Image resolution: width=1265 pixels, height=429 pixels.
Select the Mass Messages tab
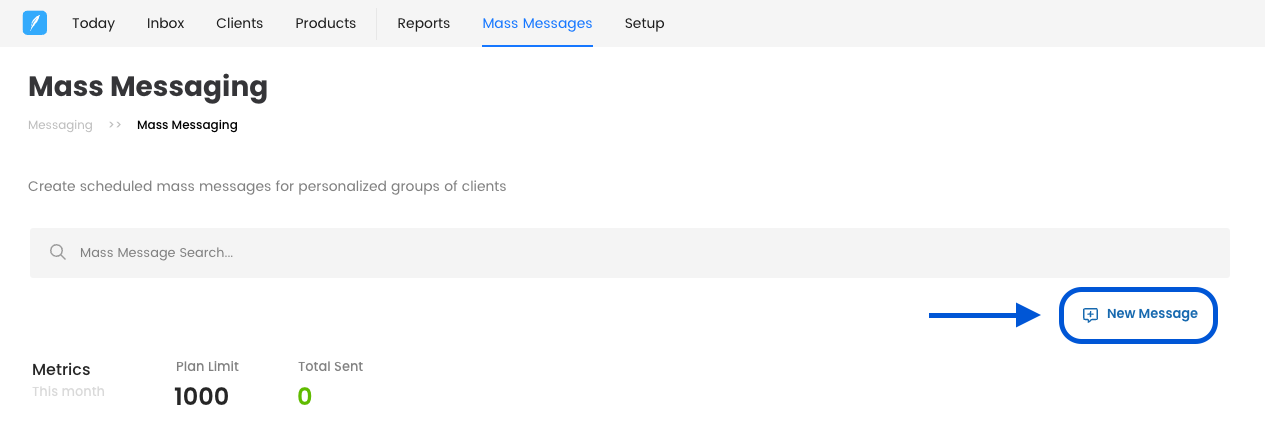[x=537, y=23]
